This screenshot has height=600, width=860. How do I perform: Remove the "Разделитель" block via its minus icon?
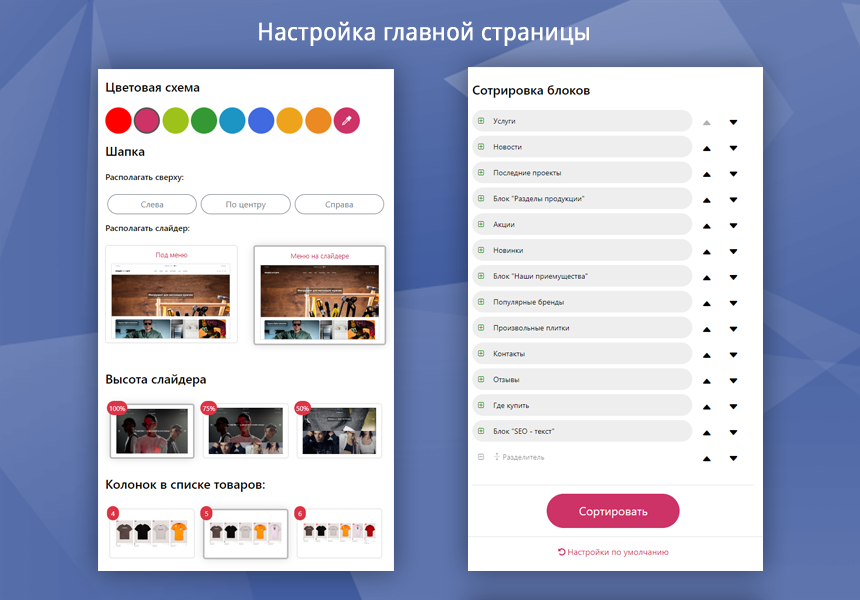(x=481, y=457)
